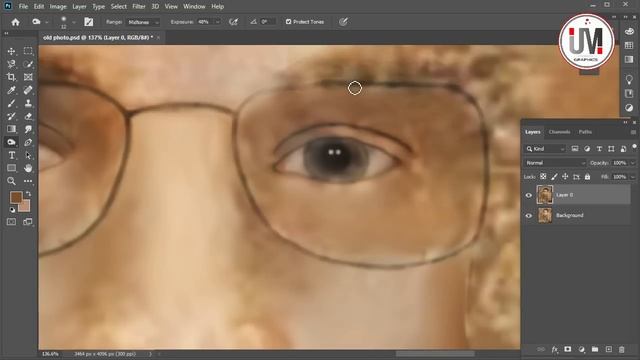Toggle lock all padlock icon
Viewport: 640px width, 360px height.
point(587,177)
